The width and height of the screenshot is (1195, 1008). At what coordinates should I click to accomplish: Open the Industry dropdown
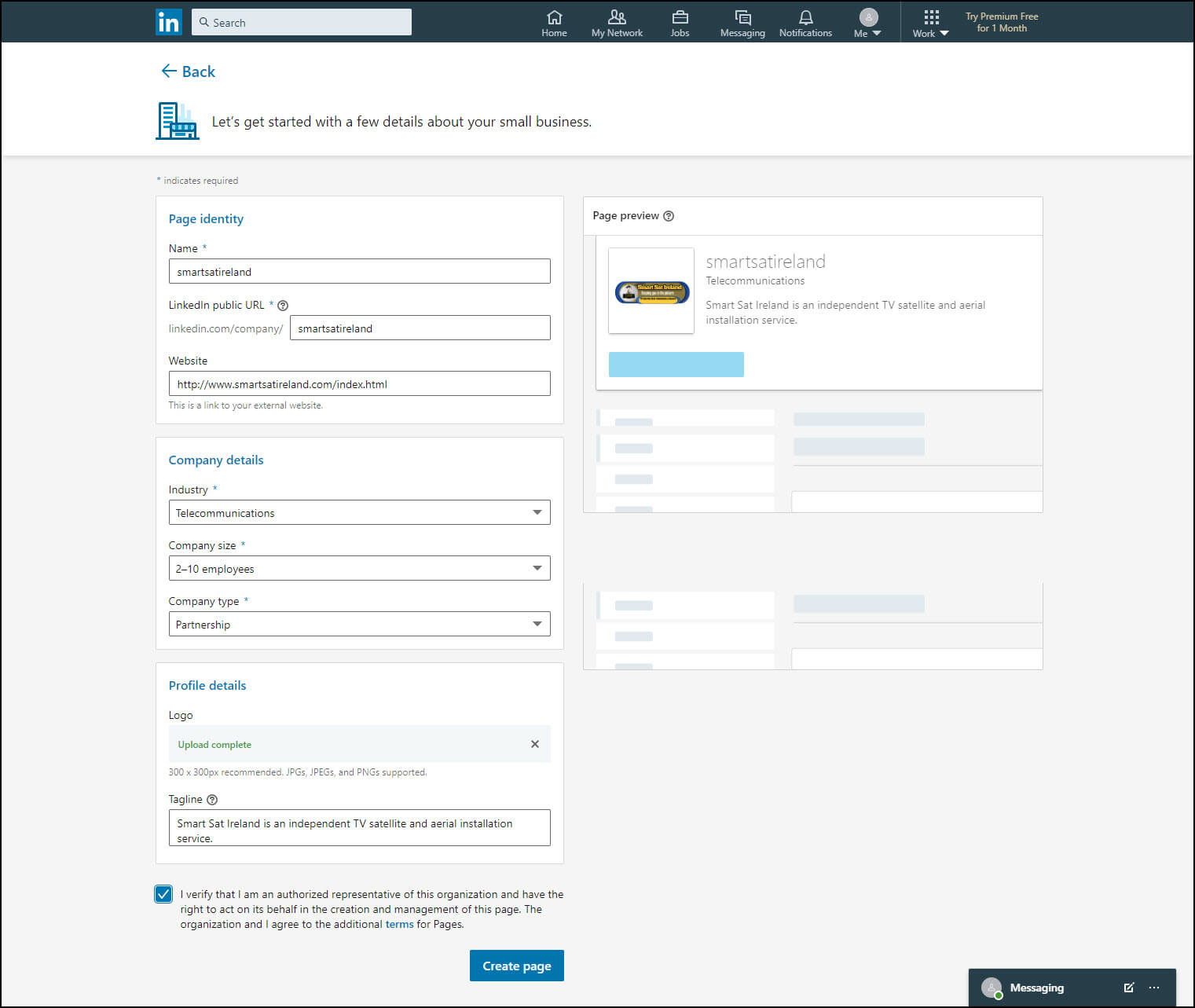pyautogui.click(x=359, y=512)
